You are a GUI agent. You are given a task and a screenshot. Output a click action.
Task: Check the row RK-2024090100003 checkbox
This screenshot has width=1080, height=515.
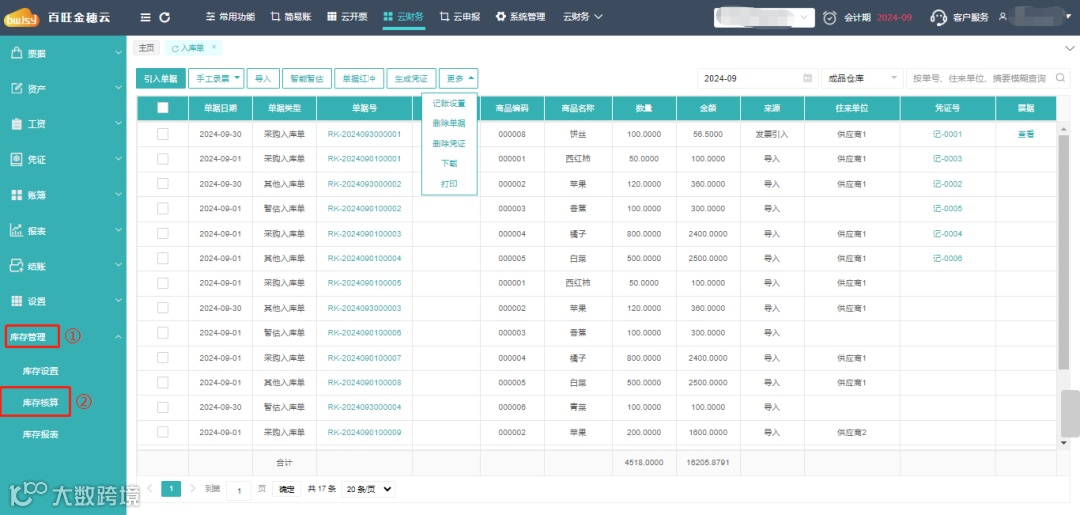(163, 233)
